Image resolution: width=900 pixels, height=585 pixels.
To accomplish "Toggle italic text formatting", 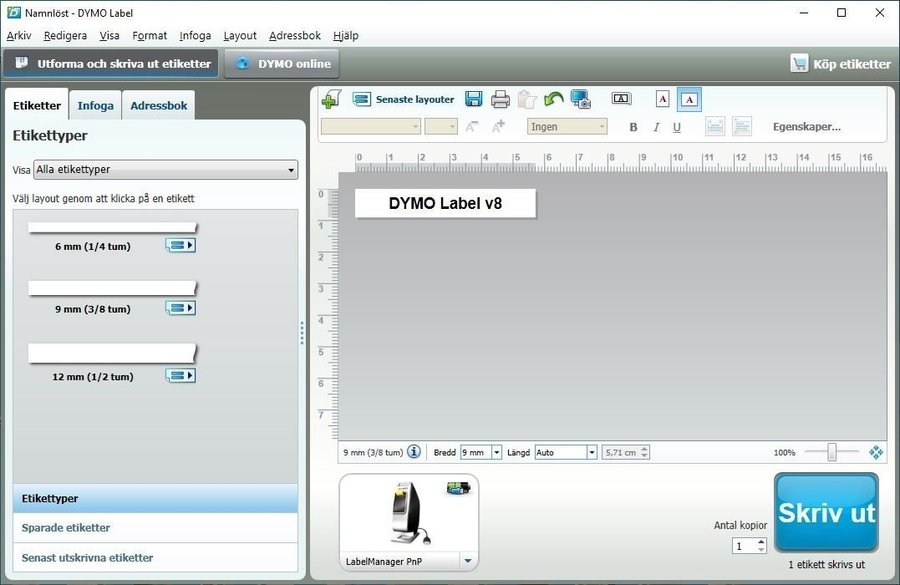I will click(656, 127).
